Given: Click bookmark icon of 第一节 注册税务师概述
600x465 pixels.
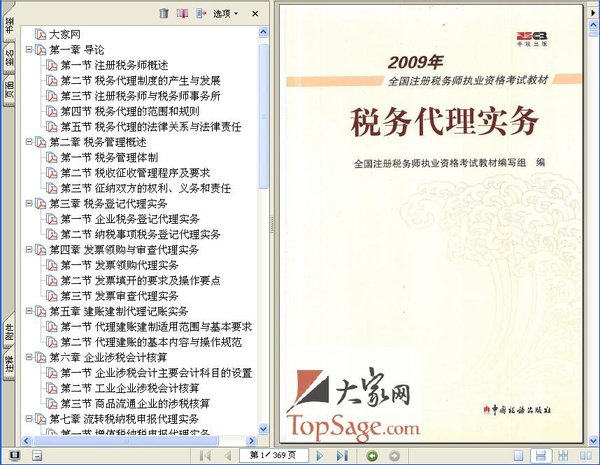Looking at the screenshot, I should pos(52,65).
